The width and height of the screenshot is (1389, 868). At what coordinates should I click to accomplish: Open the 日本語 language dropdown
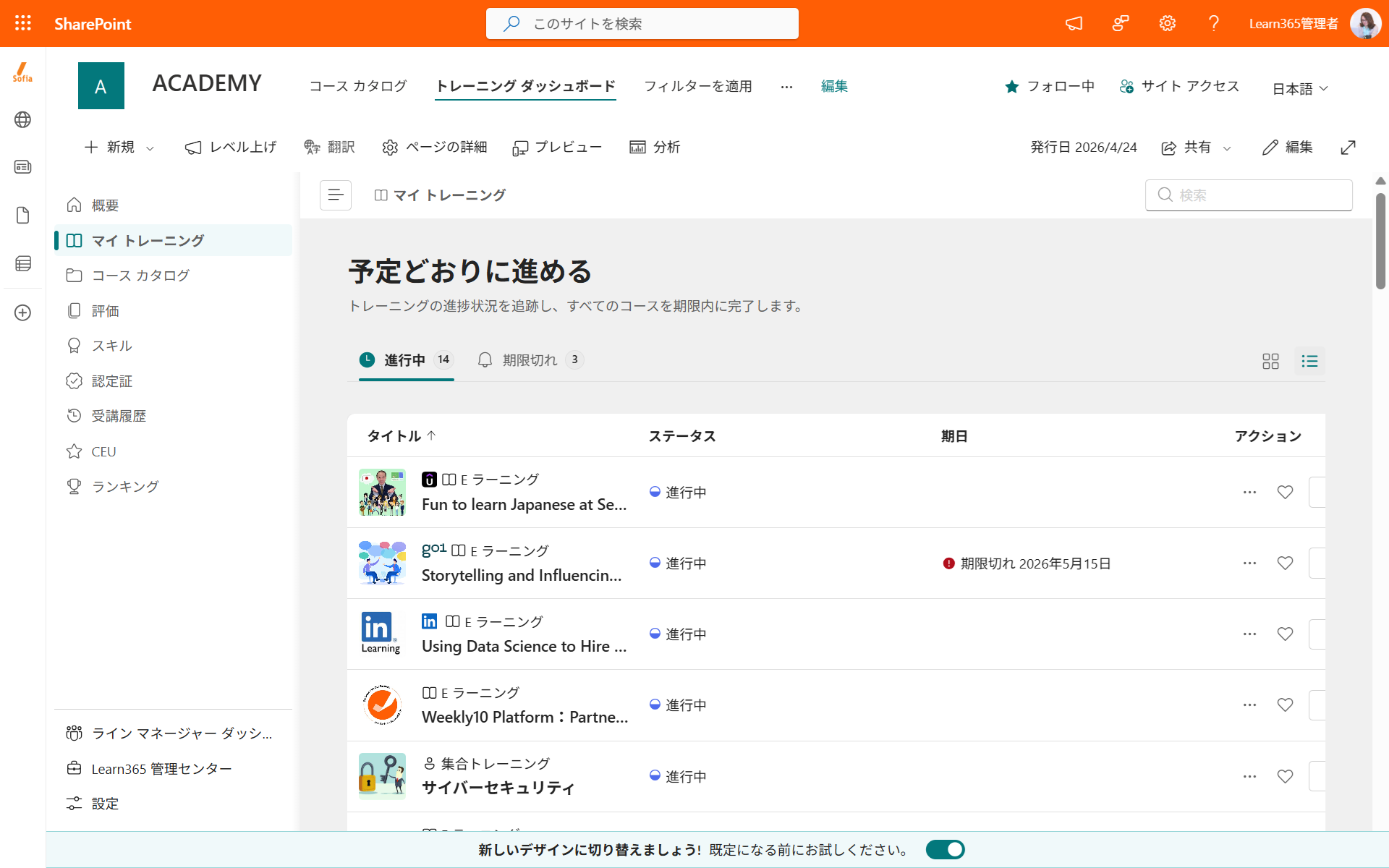[1300, 88]
